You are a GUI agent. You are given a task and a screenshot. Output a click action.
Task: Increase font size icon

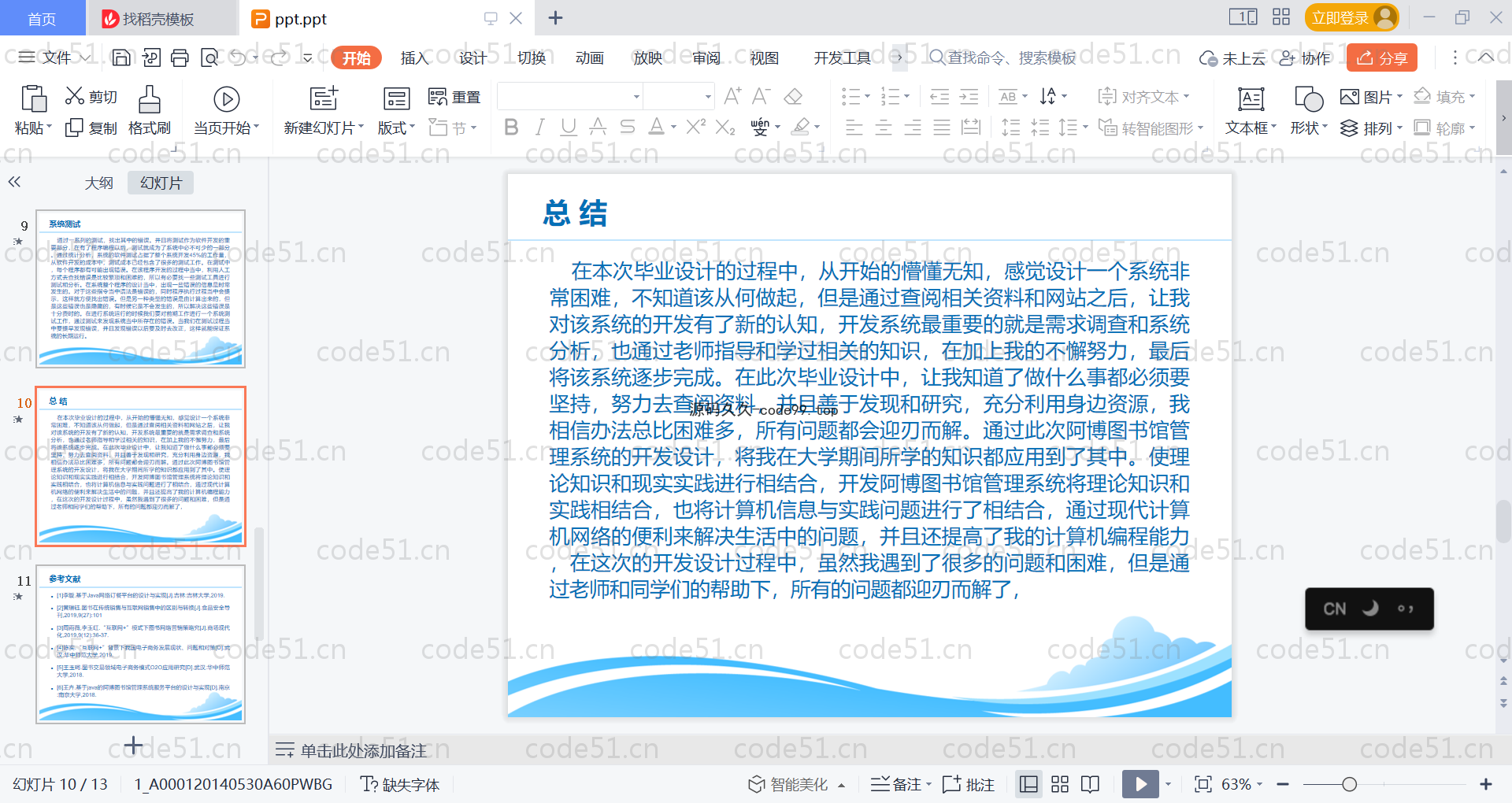tap(732, 96)
